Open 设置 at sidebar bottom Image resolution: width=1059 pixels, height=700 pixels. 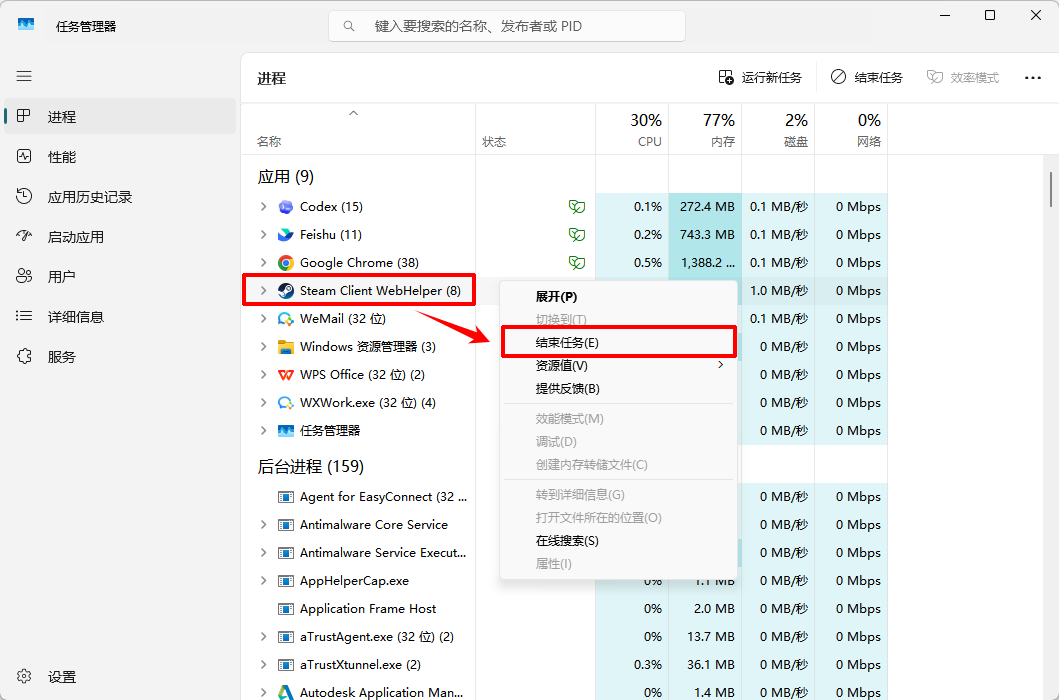pyautogui.click(x=120, y=676)
